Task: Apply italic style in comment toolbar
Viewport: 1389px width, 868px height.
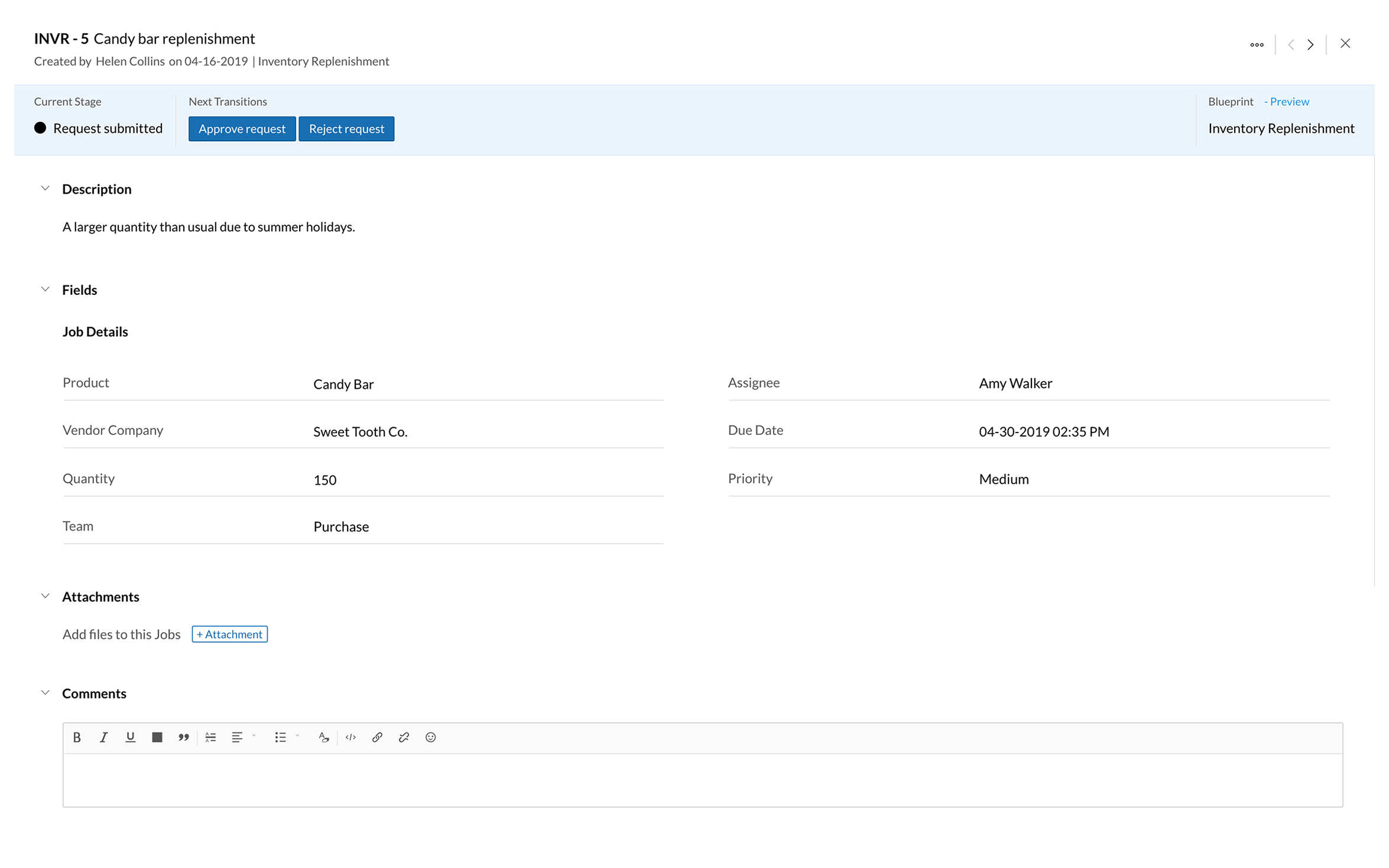Action: click(103, 737)
